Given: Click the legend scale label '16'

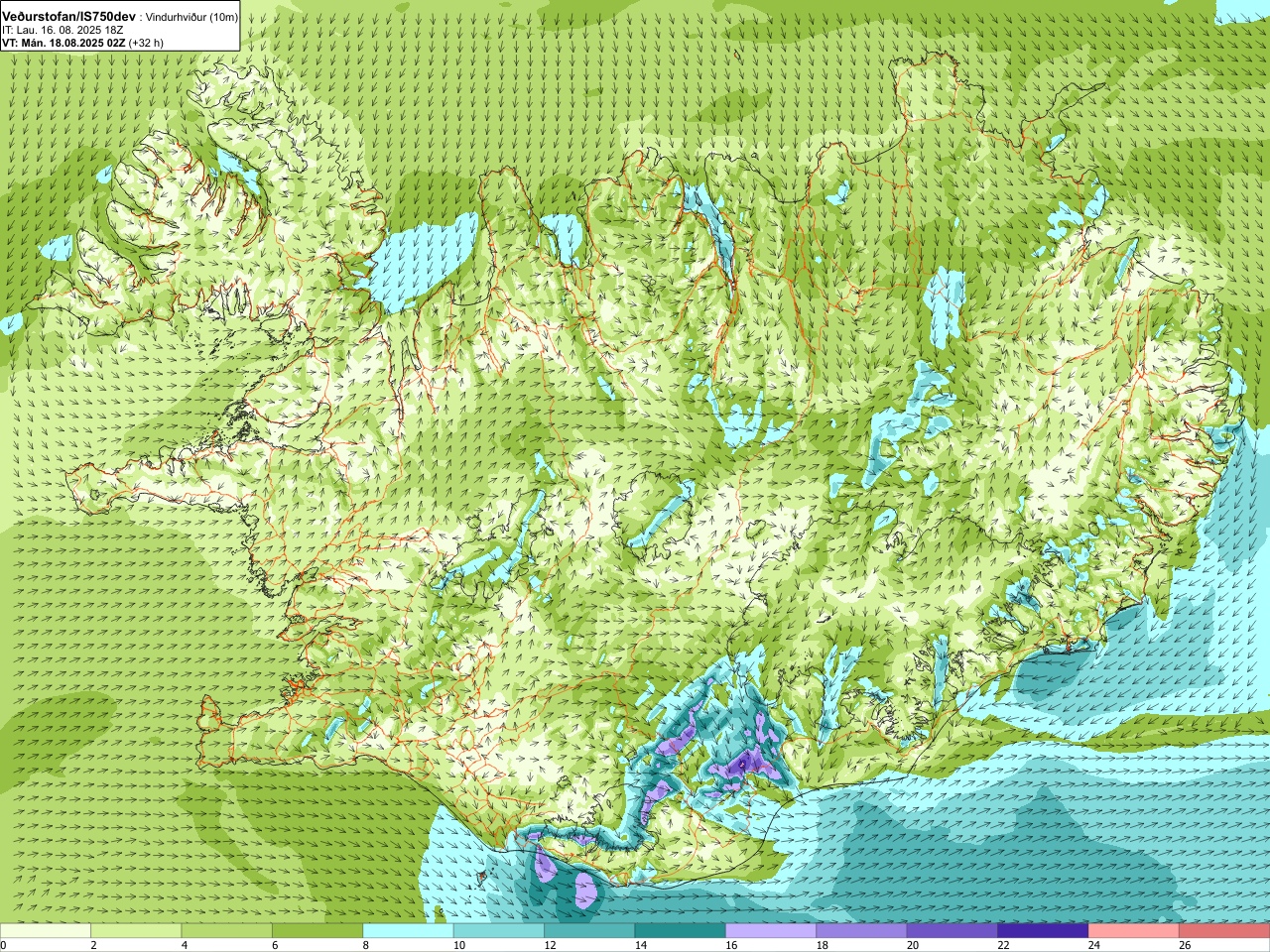Looking at the screenshot, I should 730,945.
